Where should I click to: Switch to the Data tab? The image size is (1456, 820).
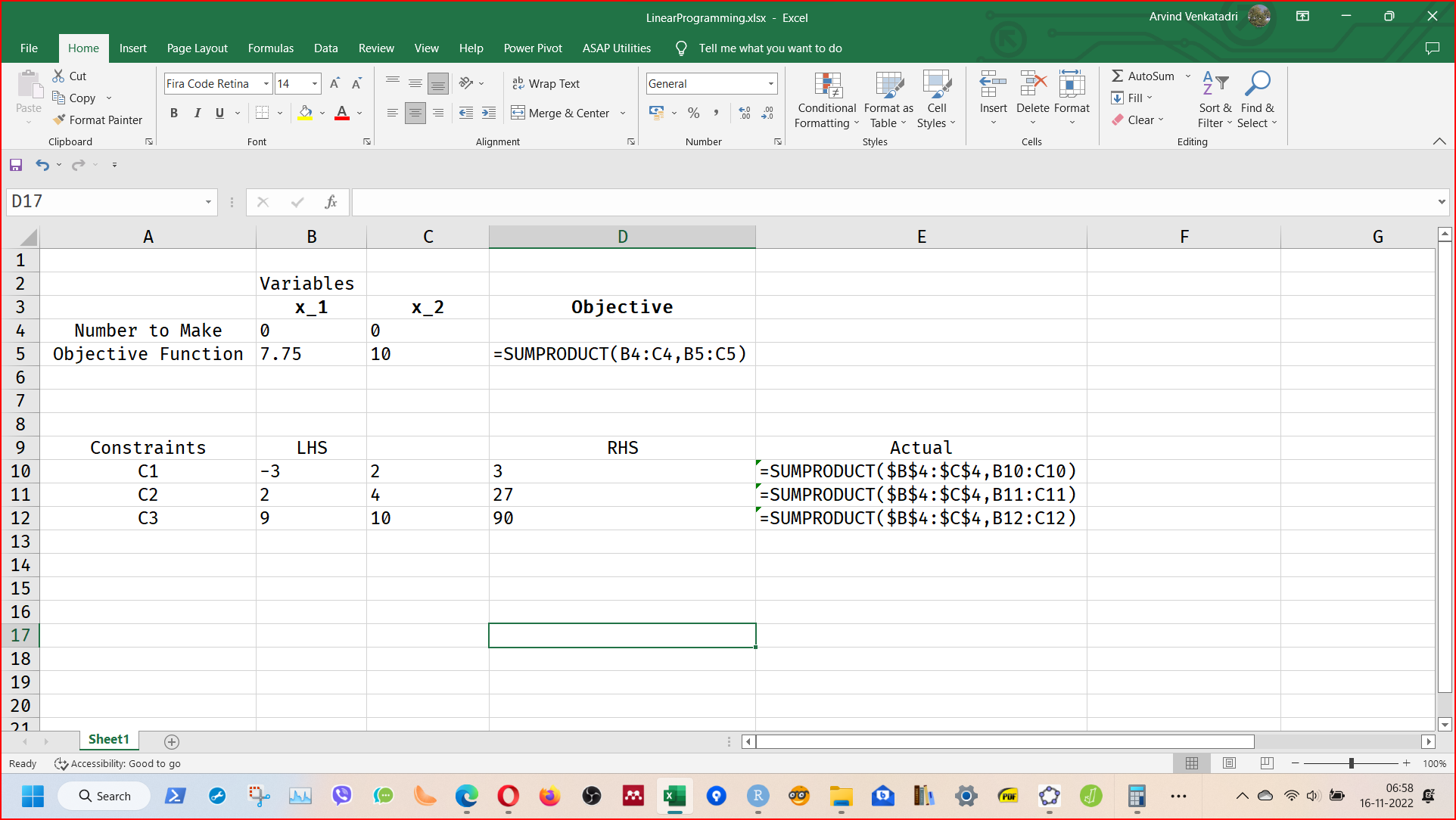(x=325, y=48)
